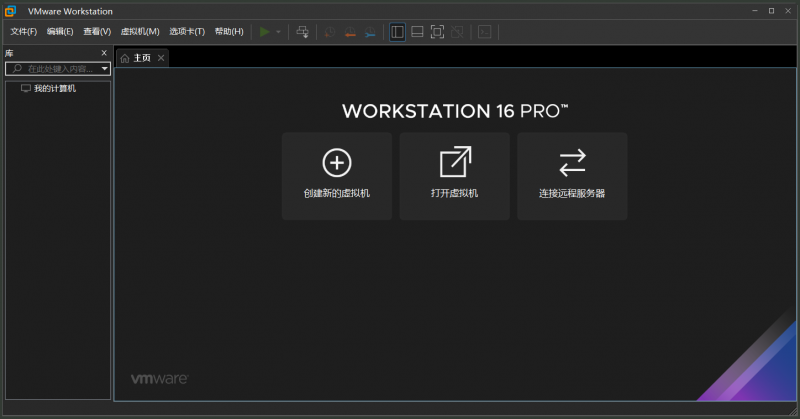Toggle the show library sidebar view icon
The image size is (800, 419).
[397, 32]
